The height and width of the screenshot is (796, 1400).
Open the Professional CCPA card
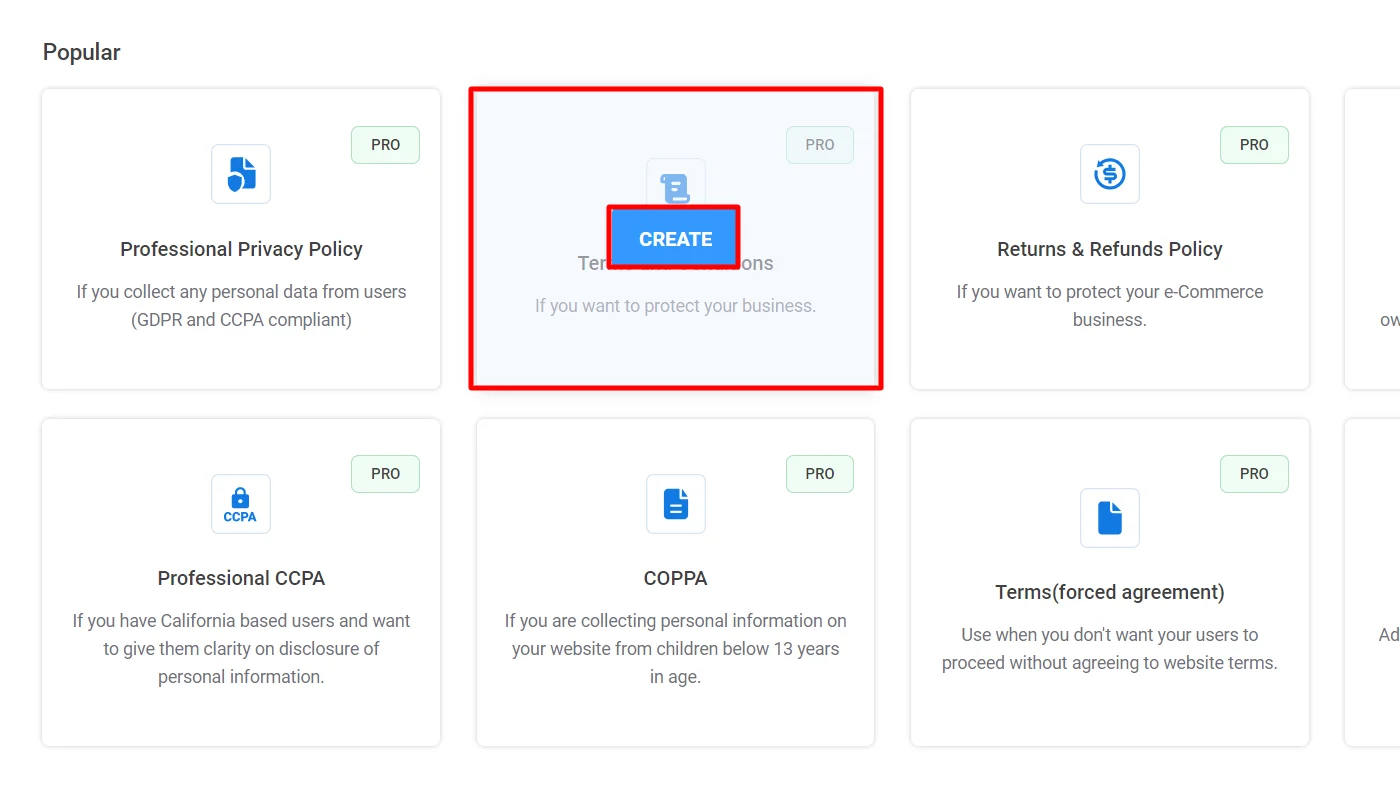pos(240,580)
